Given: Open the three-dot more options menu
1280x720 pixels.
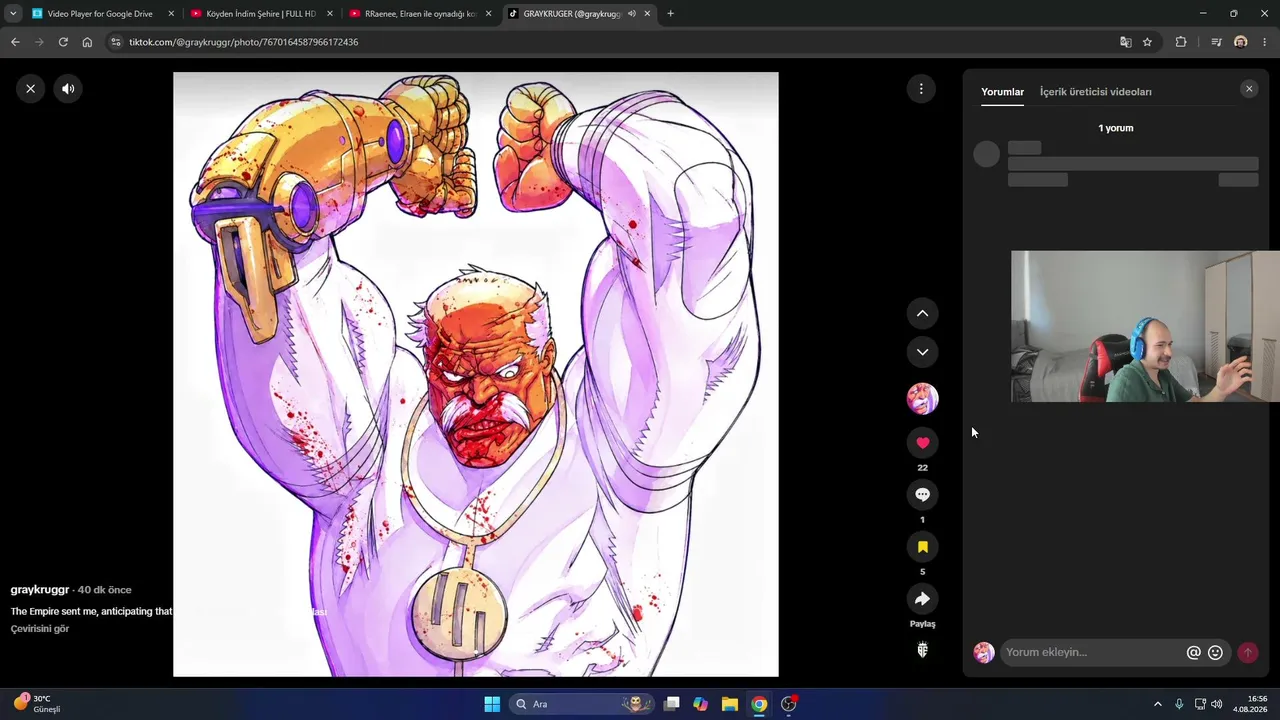Looking at the screenshot, I should 921,89.
